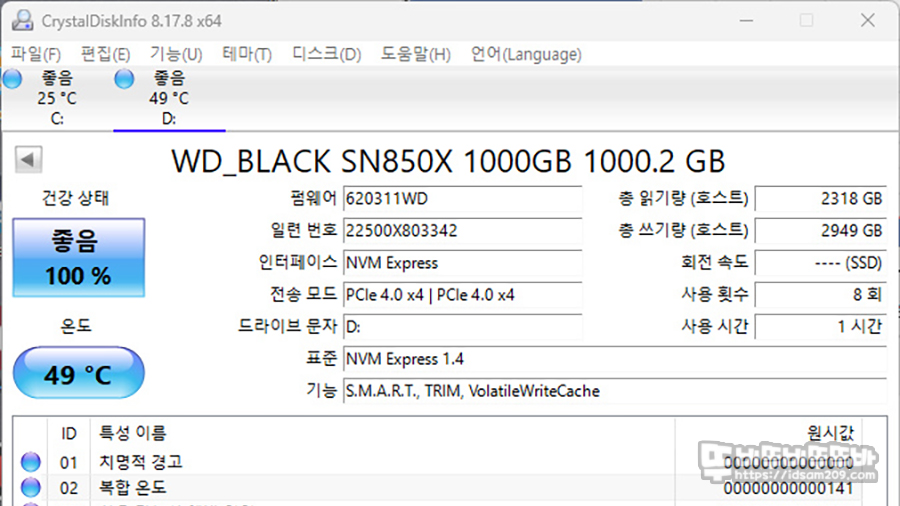The width and height of the screenshot is (900, 506).
Task: Click the interface field NVM Express
Action: tap(463, 263)
